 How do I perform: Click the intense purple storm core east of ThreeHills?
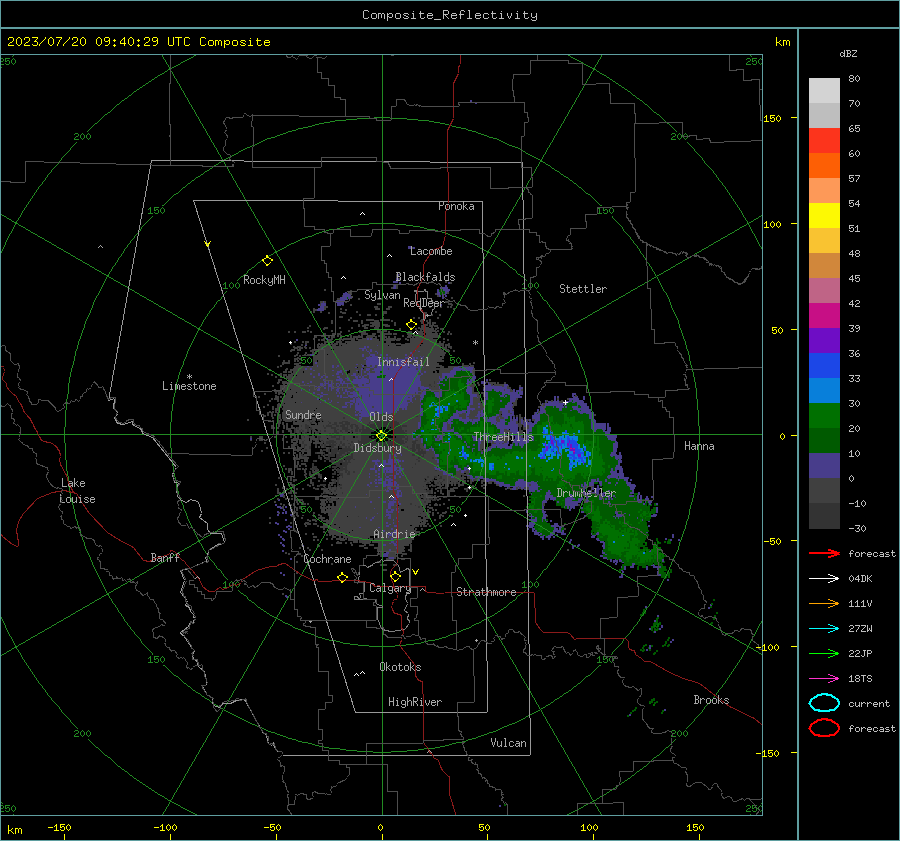coord(568,447)
